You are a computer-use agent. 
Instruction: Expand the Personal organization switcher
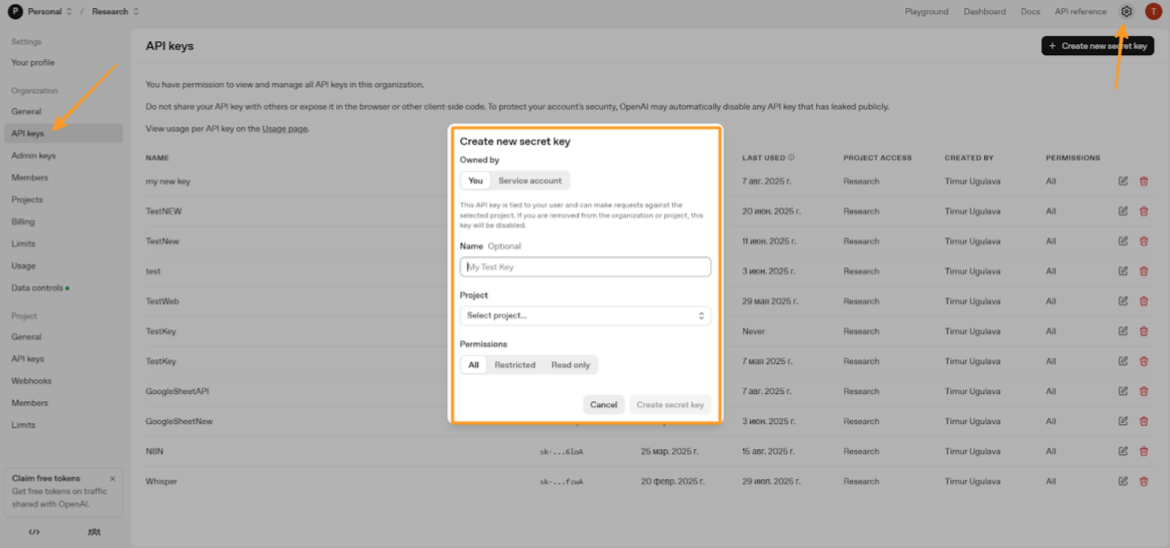tap(69, 11)
